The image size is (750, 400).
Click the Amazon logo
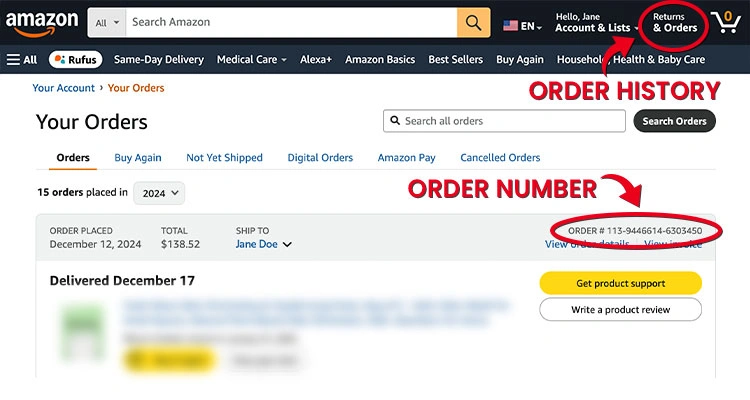(x=42, y=23)
